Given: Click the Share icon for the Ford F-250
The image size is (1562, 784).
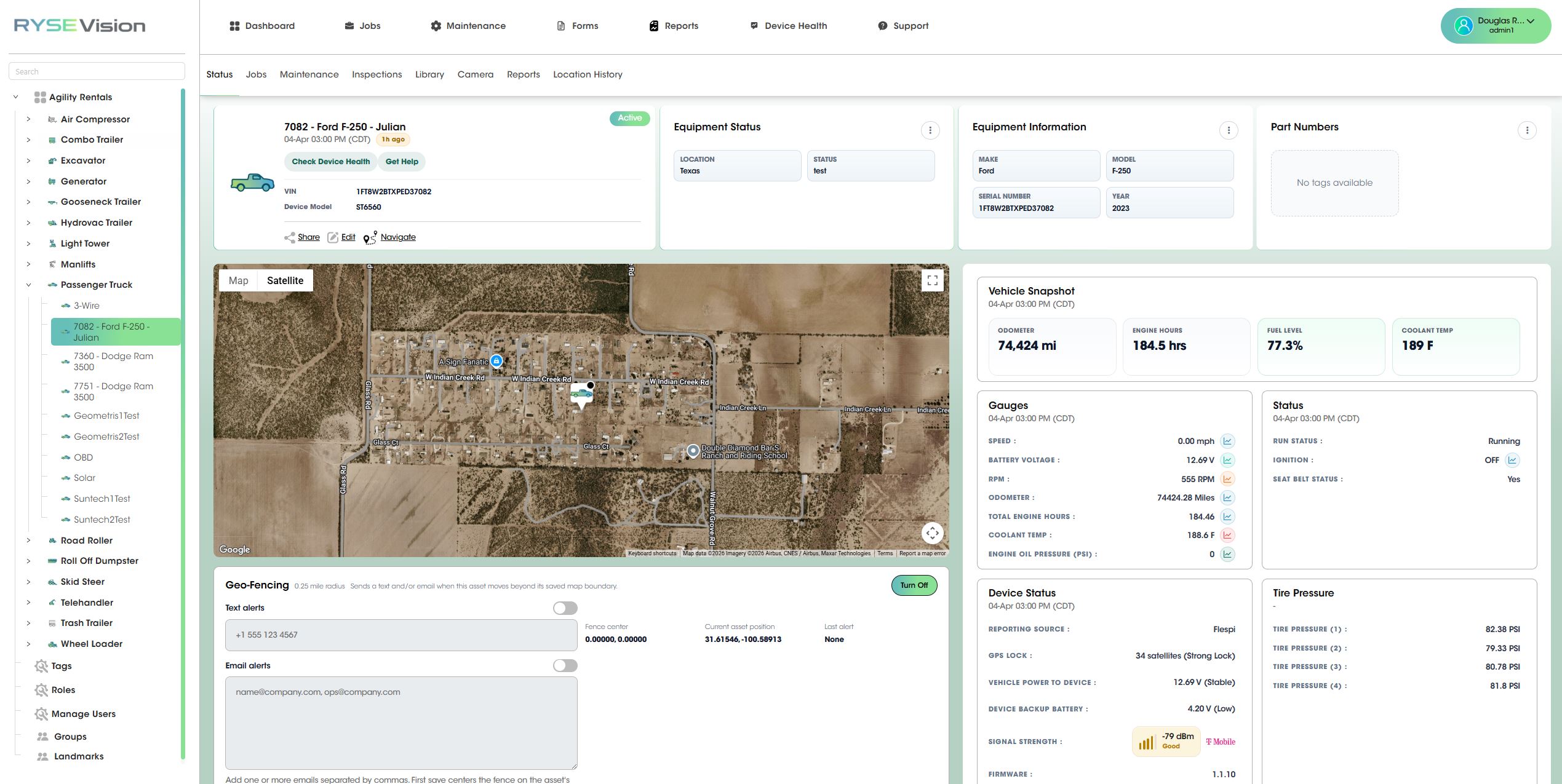Looking at the screenshot, I should click(x=290, y=237).
